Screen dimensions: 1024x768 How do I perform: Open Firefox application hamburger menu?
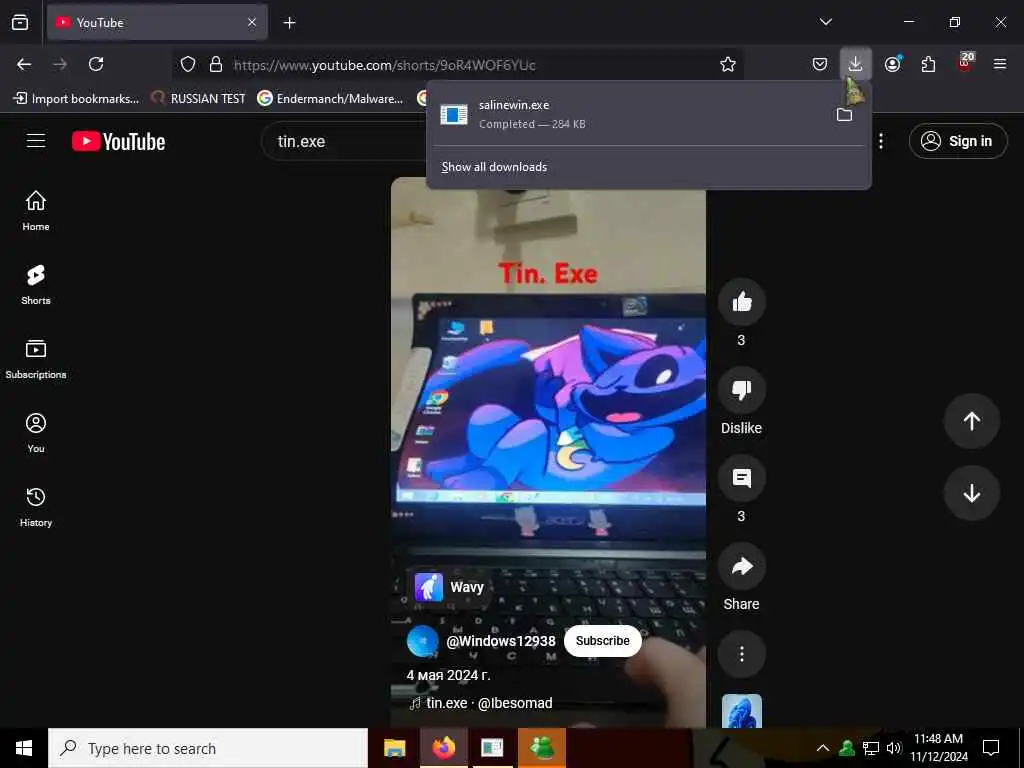pyautogui.click(x=1000, y=64)
